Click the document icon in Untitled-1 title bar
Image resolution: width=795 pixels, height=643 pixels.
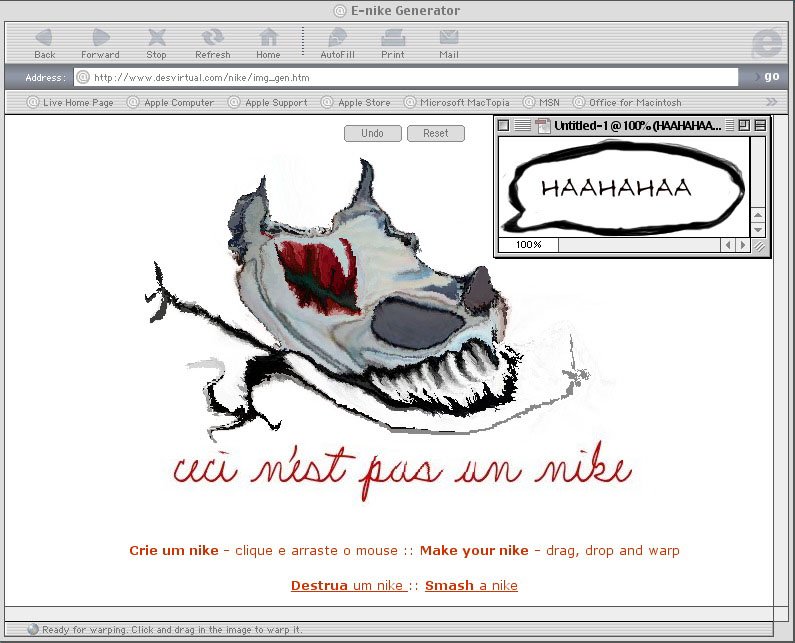pos(543,125)
